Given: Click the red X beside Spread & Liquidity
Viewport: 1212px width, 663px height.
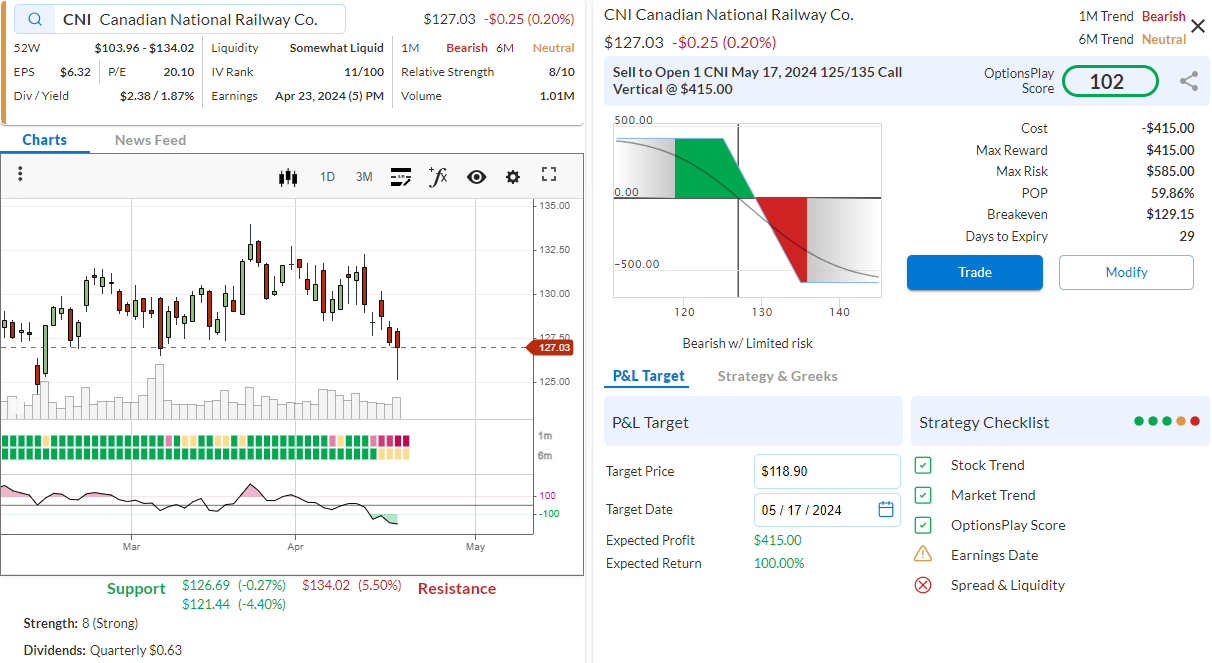Looking at the screenshot, I should (x=923, y=585).
